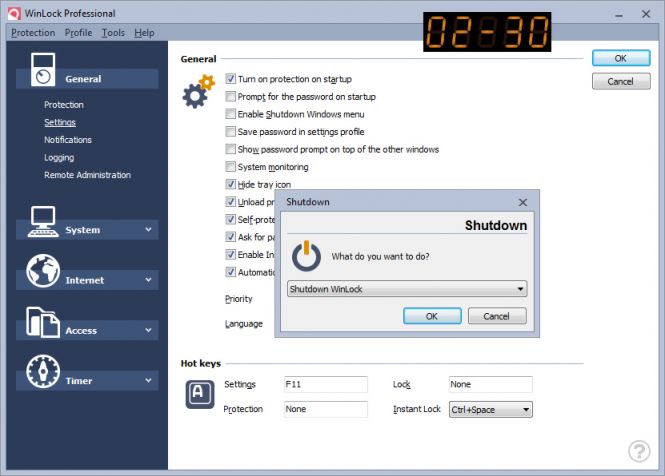Click the WinLock app icon in title bar
This screenshot has height=476, width=665.
(14, 14)
